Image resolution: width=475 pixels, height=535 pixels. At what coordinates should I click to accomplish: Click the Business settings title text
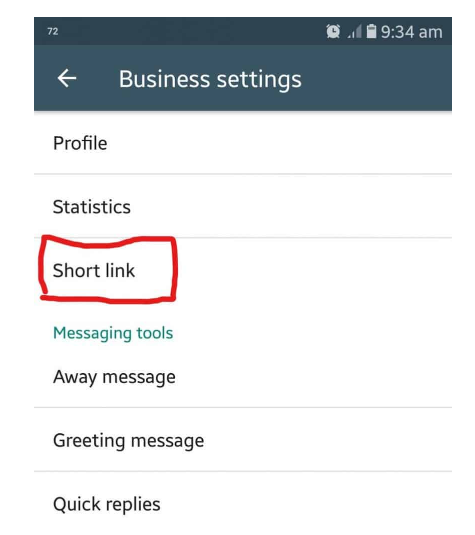(210, 79)
